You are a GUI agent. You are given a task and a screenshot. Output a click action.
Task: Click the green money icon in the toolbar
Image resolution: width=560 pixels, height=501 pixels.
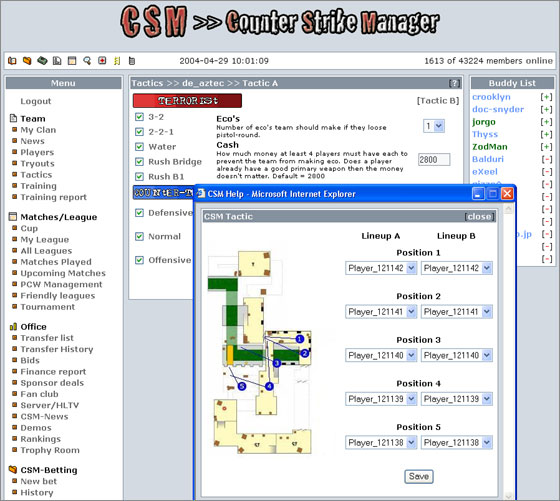click(x=42, y=61)
